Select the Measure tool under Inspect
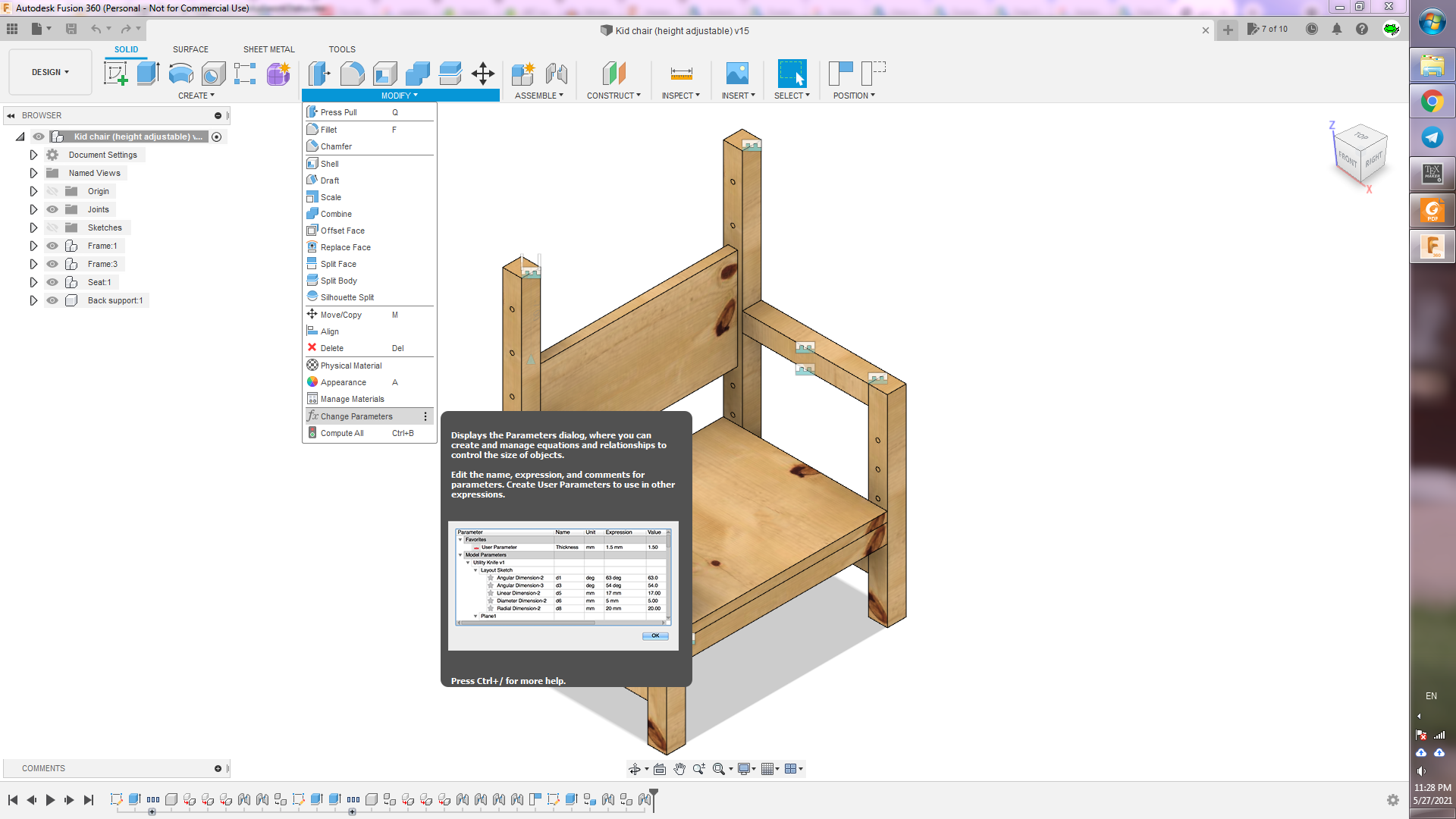The image size is (1456, 819). [680, 74]
